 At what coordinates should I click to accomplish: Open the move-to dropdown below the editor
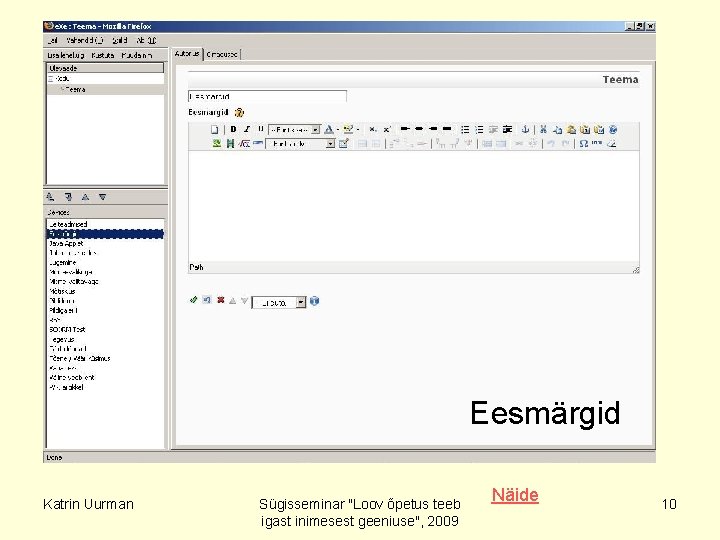click(279, 303)
